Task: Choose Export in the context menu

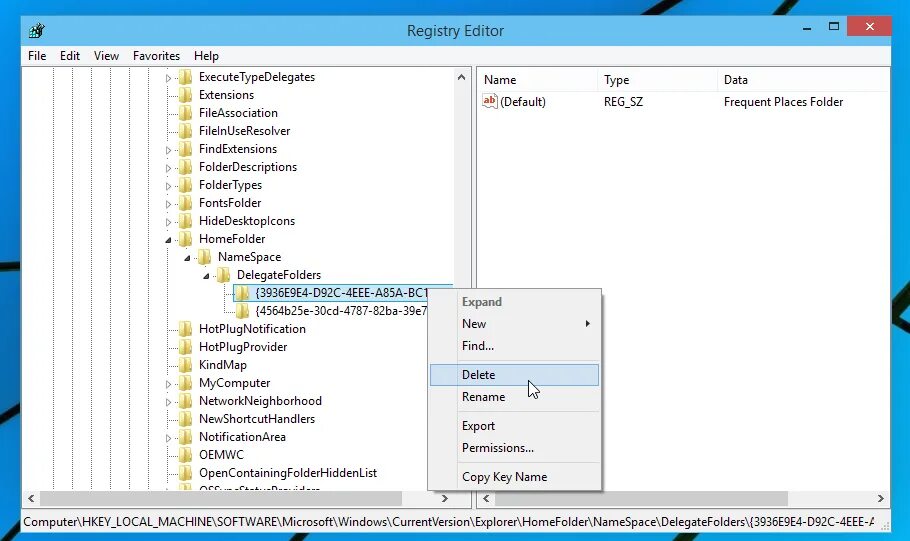Action: (514, 425)
